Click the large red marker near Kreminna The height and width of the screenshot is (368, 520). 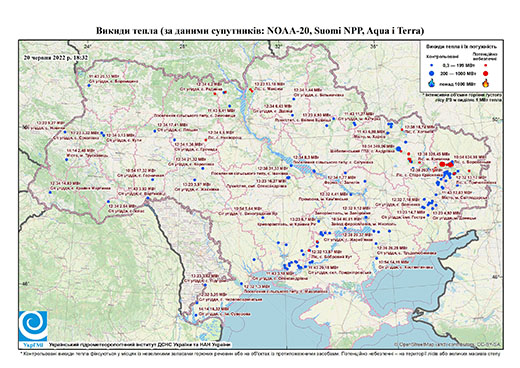pos(442,164)
